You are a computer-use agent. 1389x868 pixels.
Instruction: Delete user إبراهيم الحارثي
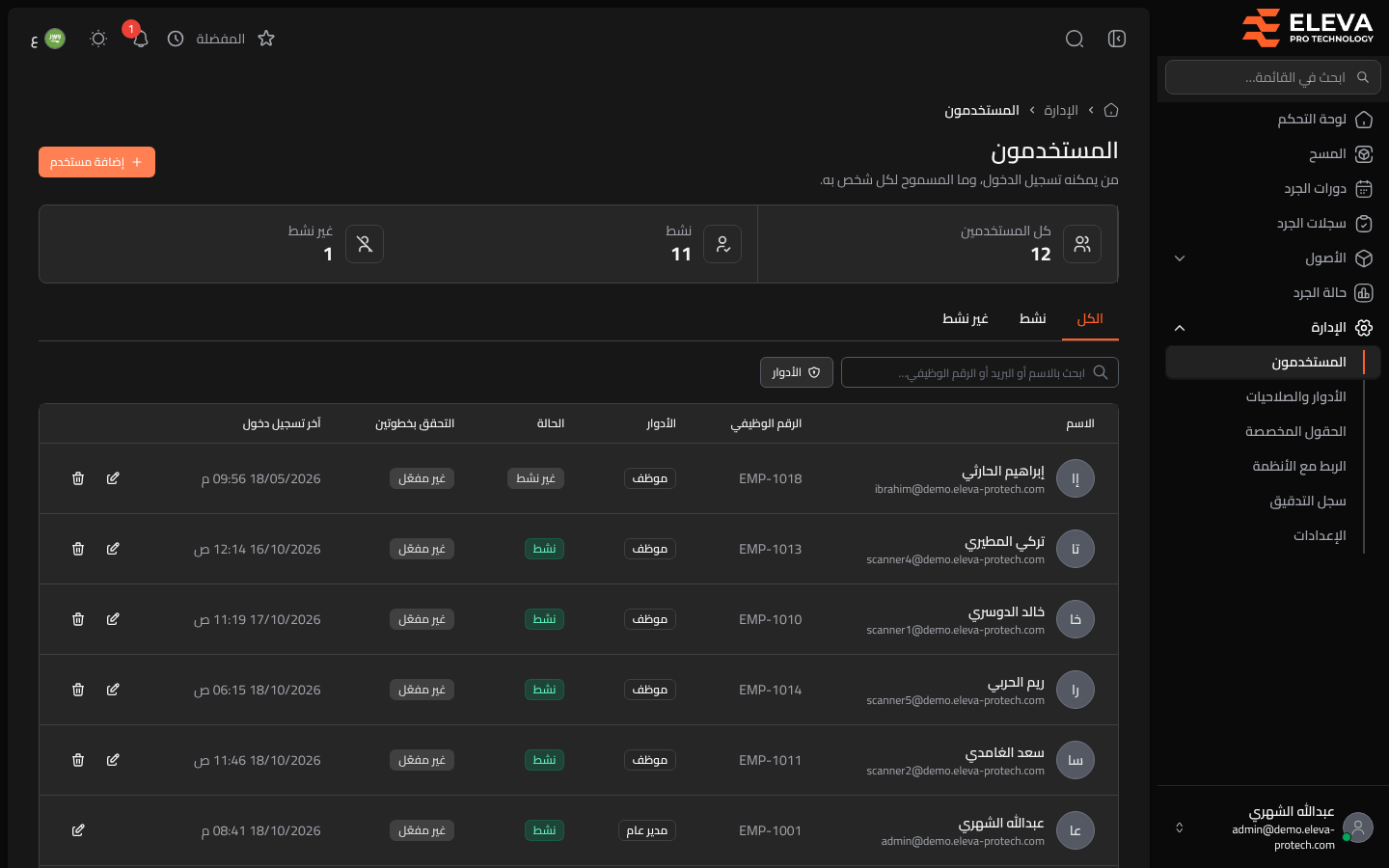pos(78,478)
